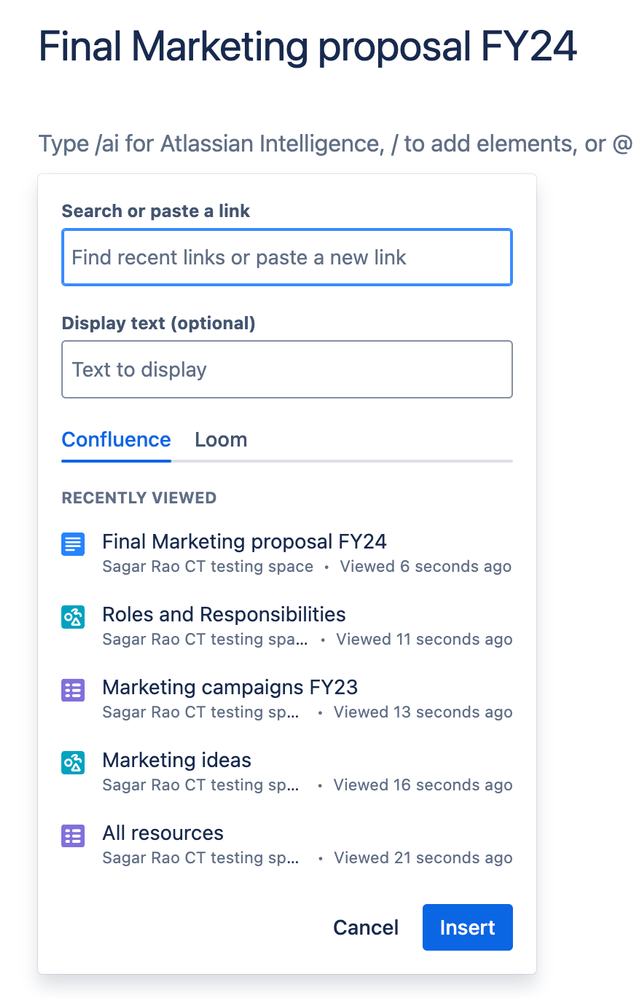The width and height of the screenshot is (634, 998).
Task: Switch to the Confluence tab
Action: pyautogui.click(x=116, y=440)
